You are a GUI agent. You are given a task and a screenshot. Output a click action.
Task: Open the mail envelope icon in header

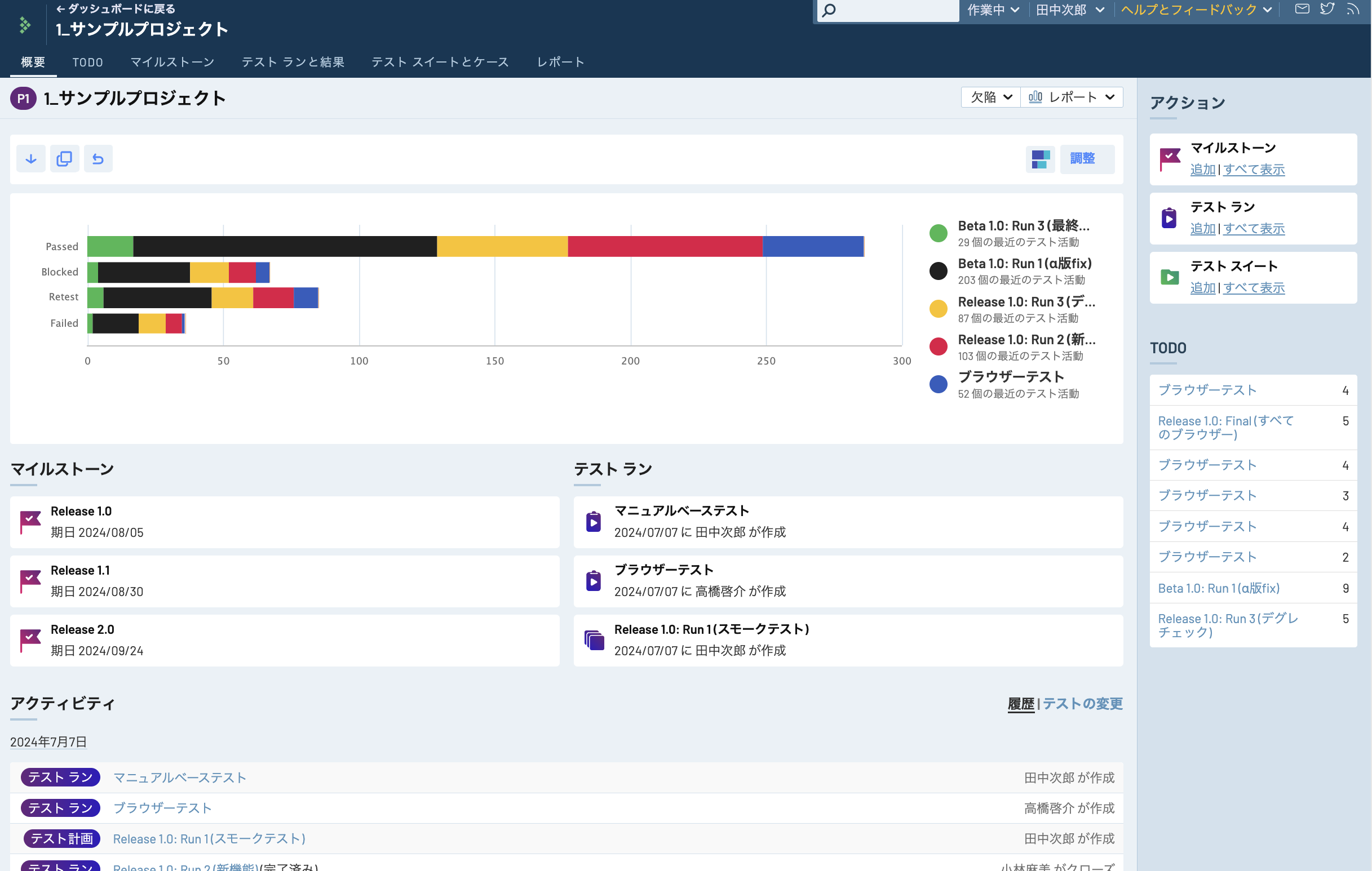point(1302,9)
